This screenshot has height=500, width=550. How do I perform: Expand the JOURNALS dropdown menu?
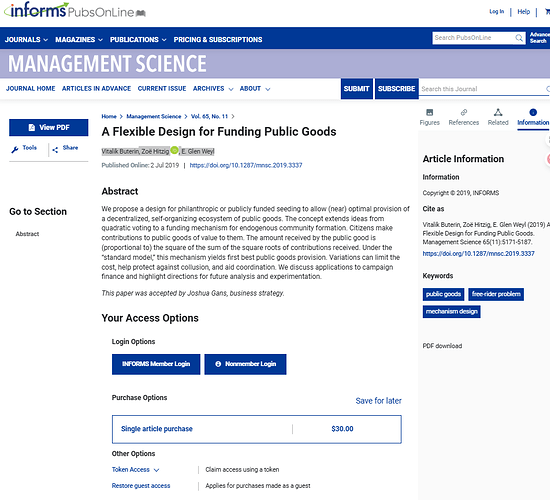coord(26,40)
